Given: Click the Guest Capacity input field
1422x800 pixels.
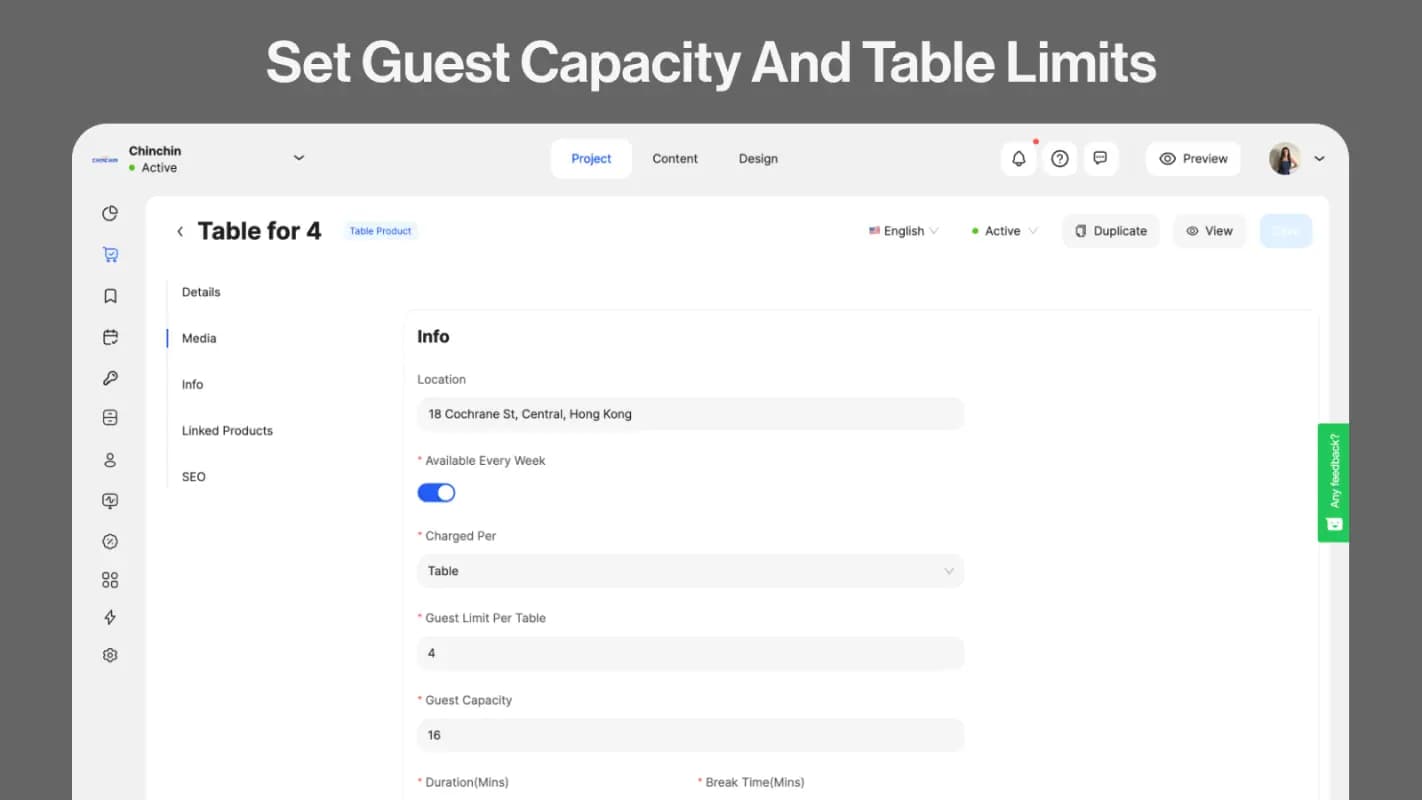Looking at the screenshot, I should pos(690,735).
